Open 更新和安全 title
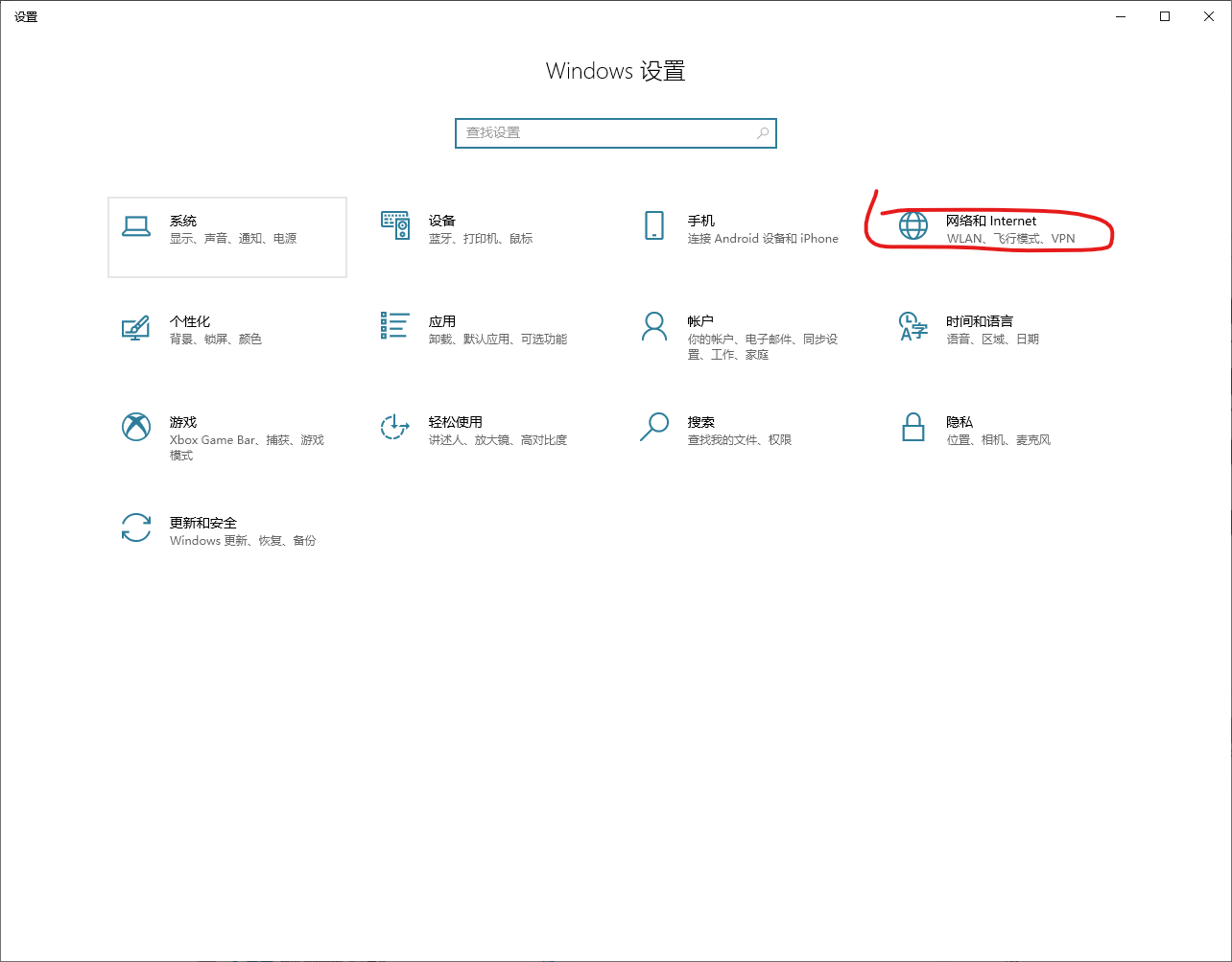 pyautogui.click(x=203, y=523)
